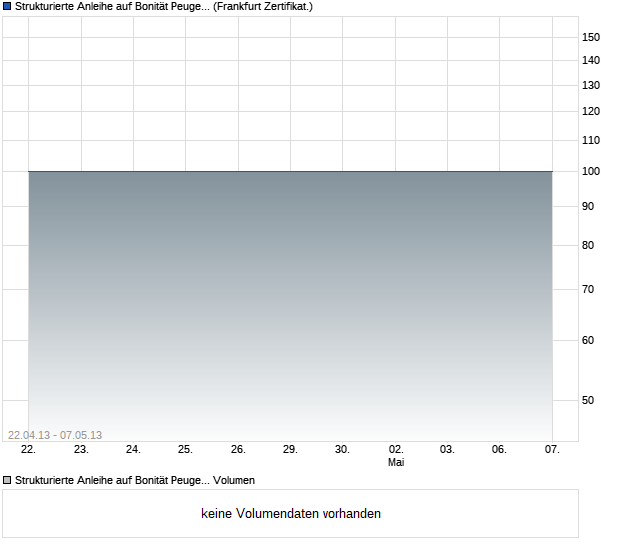The width and height of the screenshot is (620, 546).
Task: Click the y-axis value 150
Action: [591, 37]
